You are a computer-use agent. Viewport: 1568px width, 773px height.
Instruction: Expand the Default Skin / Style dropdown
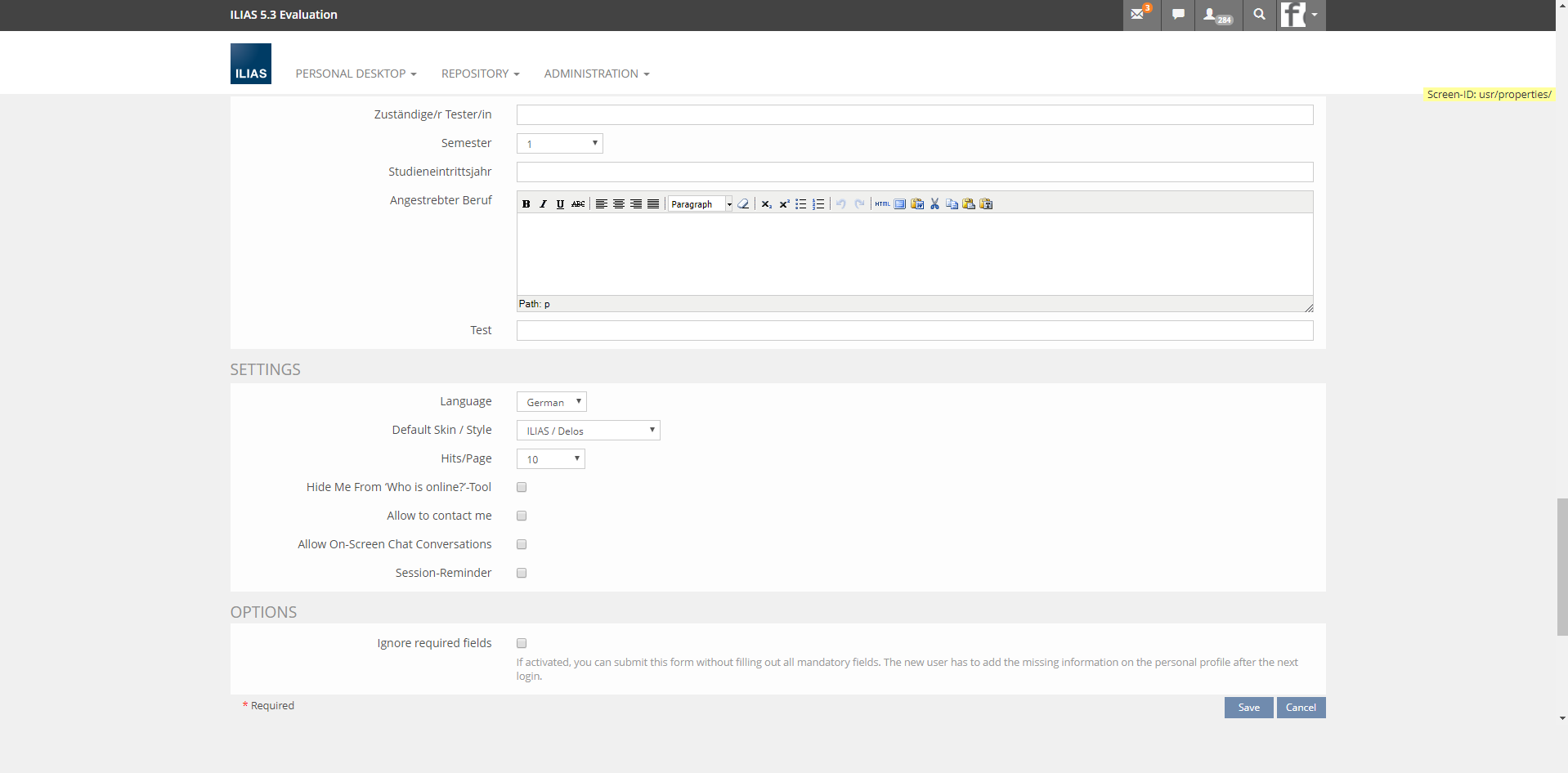pos(588,431)
